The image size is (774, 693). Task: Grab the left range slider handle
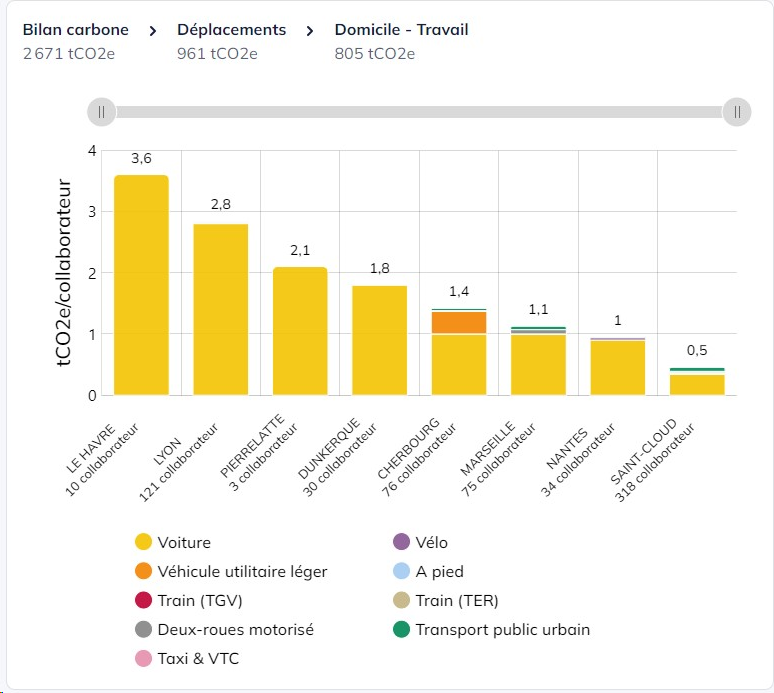coord(101,112)
